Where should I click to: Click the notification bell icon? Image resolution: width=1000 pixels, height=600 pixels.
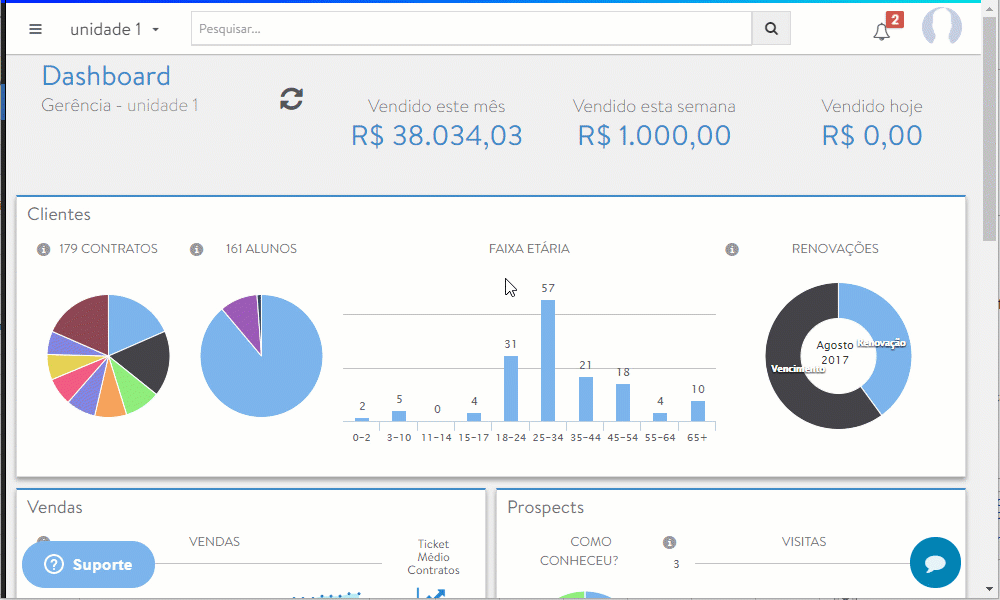tap(881, 31)
